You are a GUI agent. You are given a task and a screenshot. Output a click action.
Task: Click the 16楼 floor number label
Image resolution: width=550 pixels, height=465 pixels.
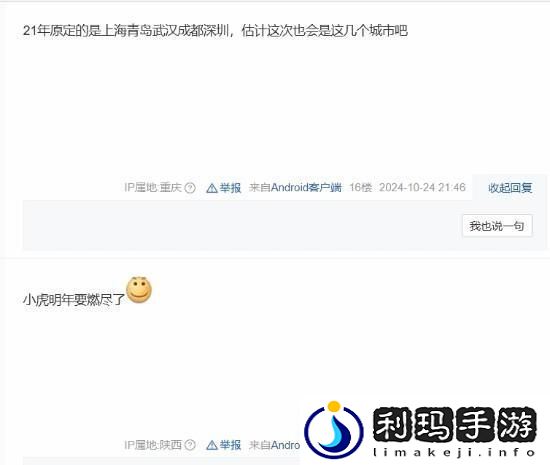[x=361, y=188]
